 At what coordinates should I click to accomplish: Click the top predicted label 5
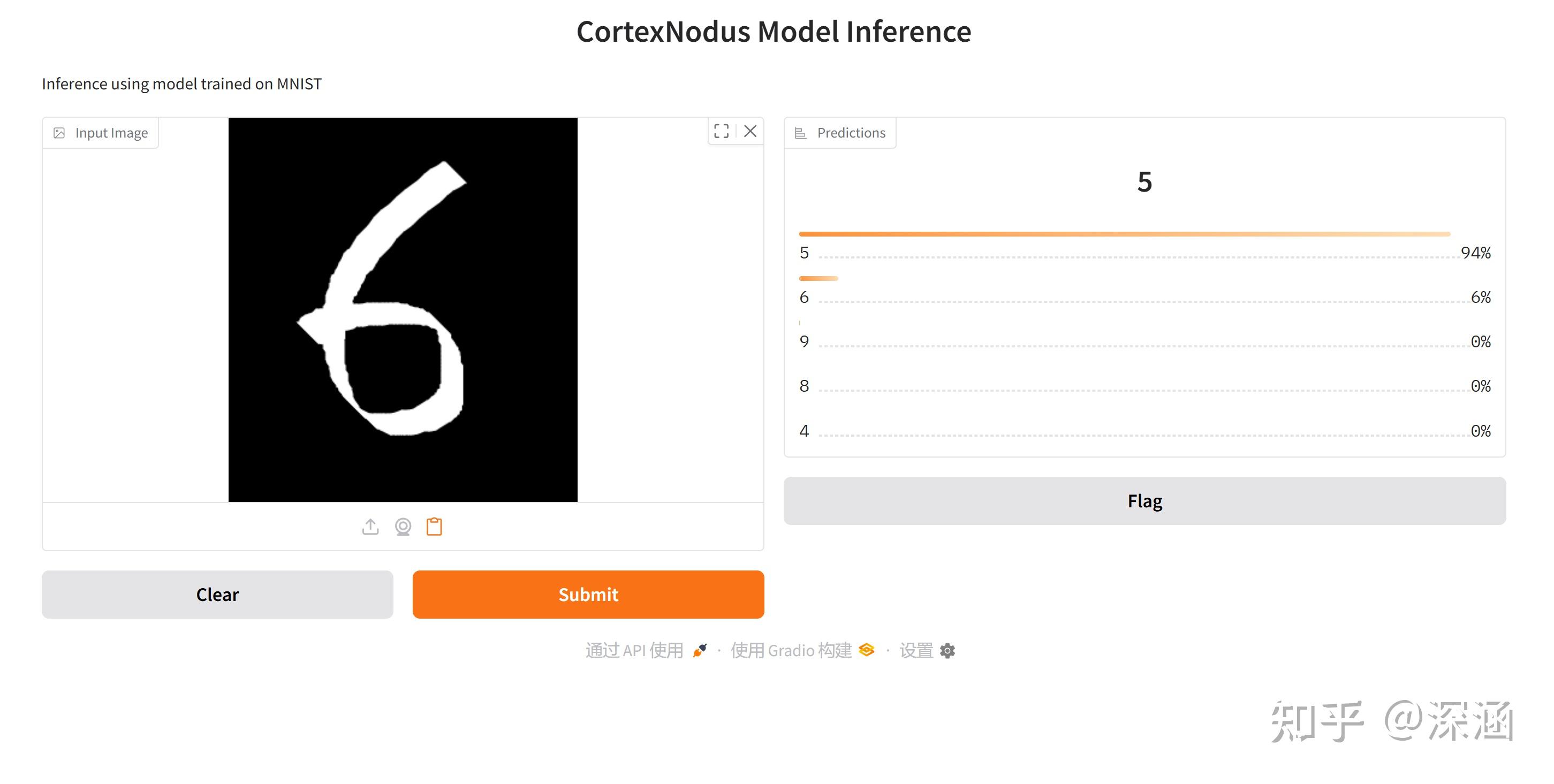click(1144, 181)
